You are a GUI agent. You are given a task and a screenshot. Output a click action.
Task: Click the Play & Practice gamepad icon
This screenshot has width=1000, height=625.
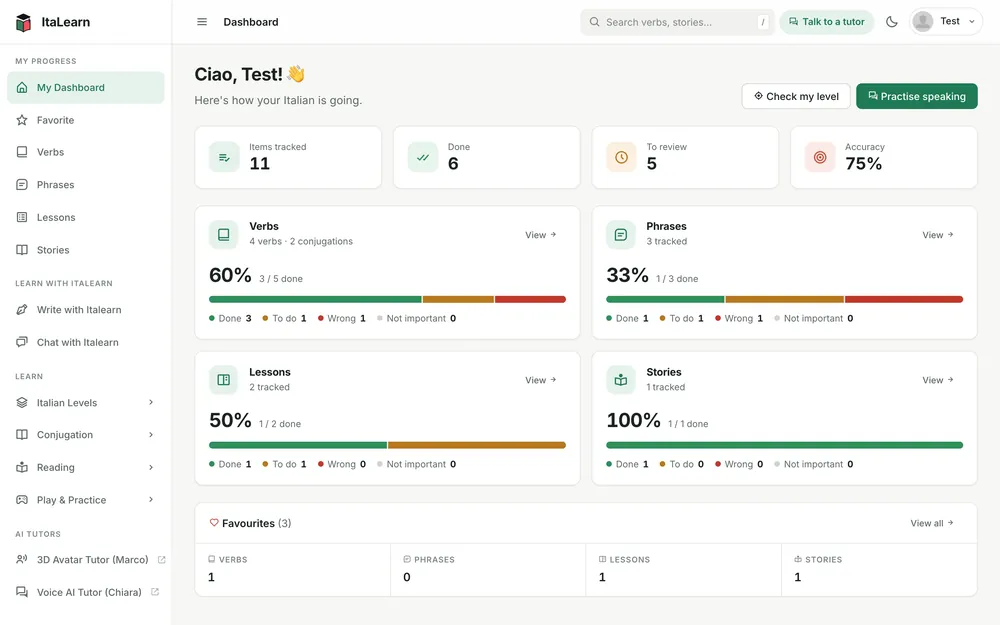pyautogui.click(x=22, y=499)
